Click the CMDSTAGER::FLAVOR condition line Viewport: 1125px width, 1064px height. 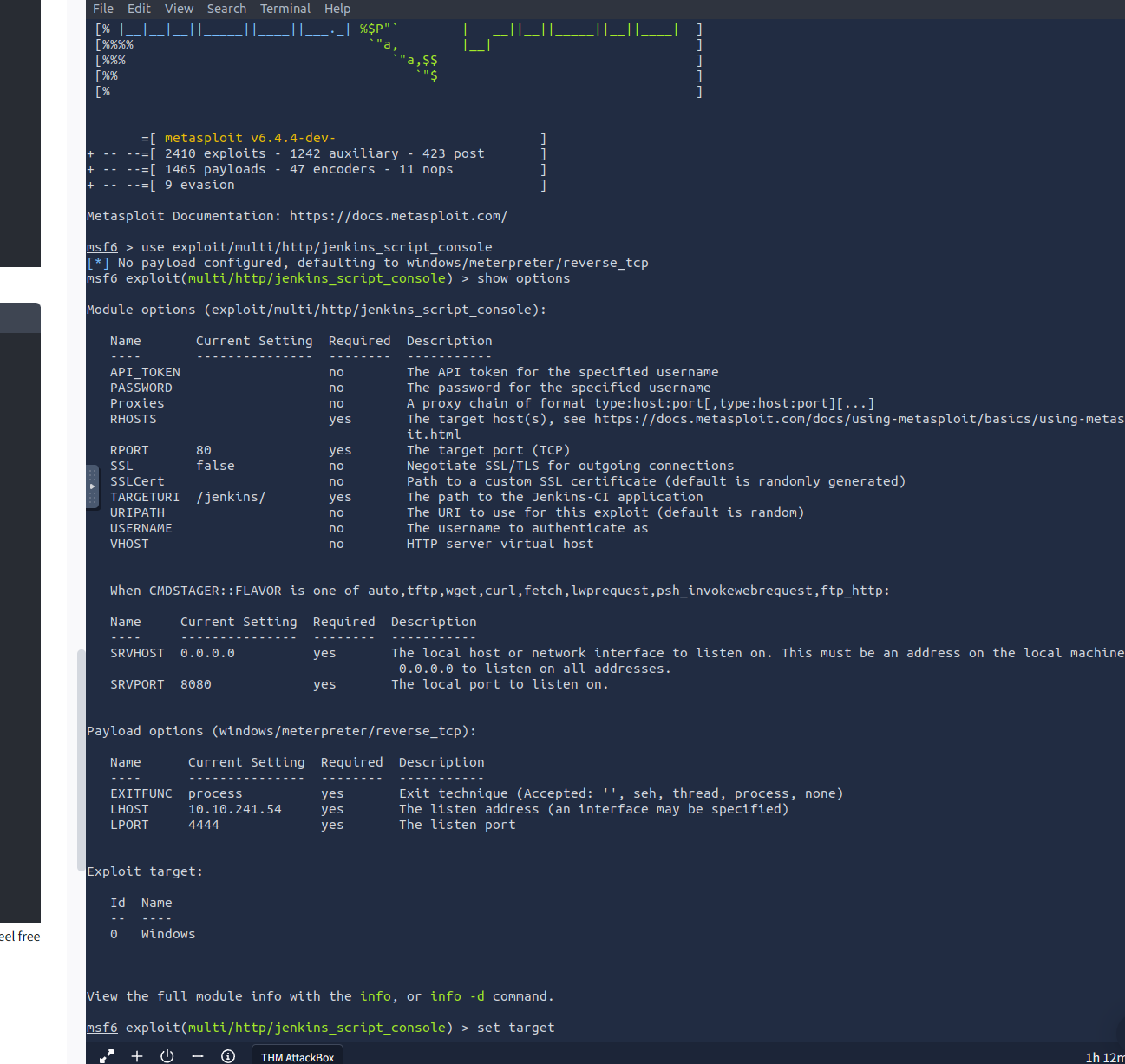(x=500, y=591)
